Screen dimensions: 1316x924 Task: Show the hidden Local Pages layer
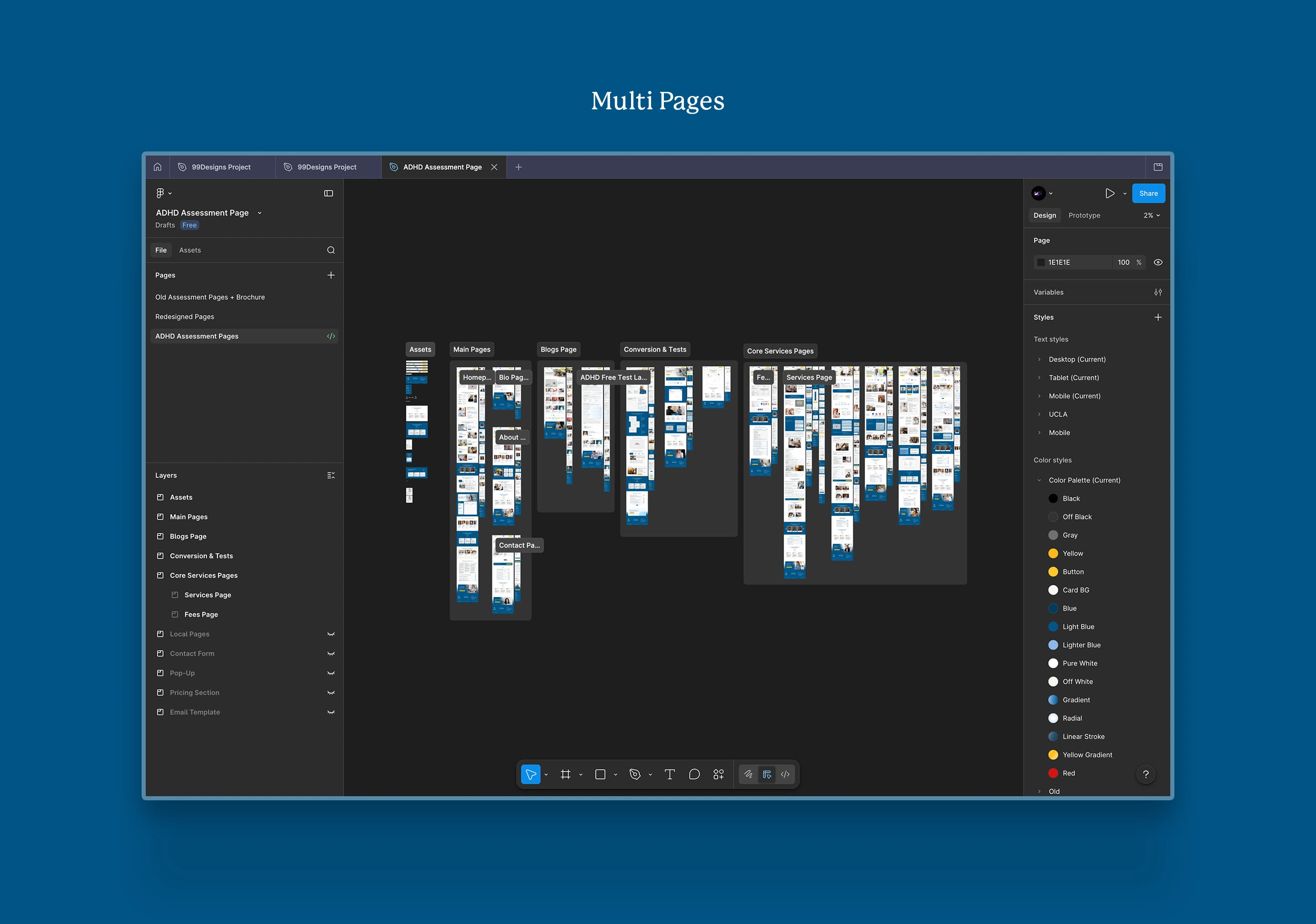[x=331, y=634]
